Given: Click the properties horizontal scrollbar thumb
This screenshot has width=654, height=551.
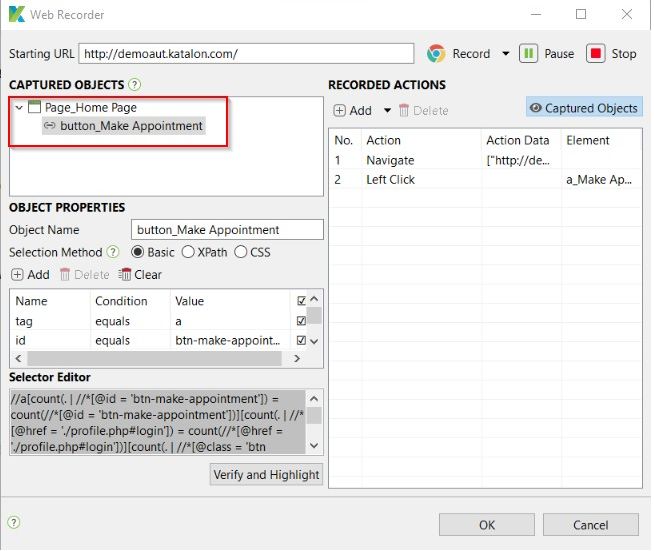Looking at the screenshot, I should [x=154, y=358].
